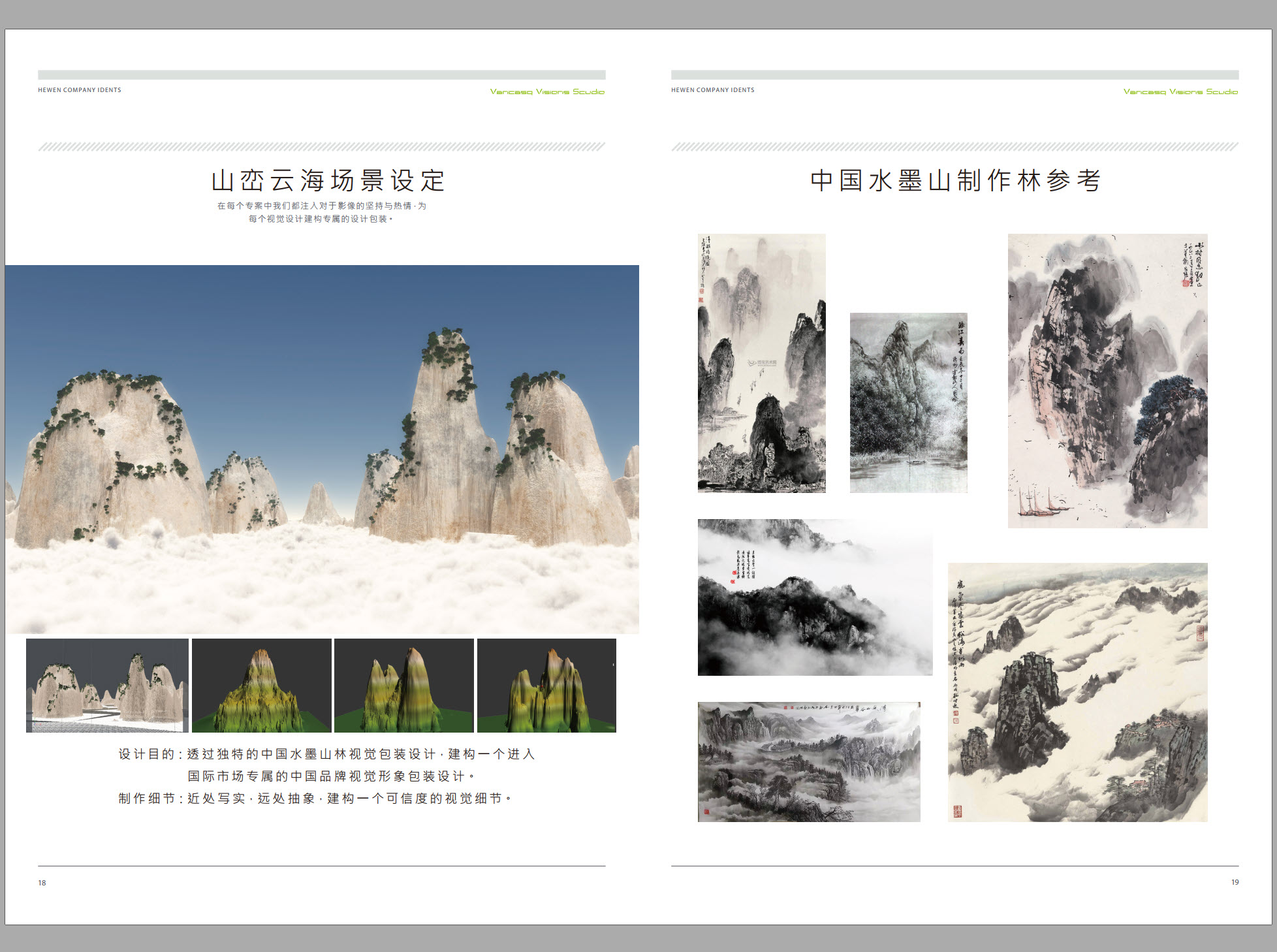Click the heading 山峦云海场景设定

coord(328,181)
